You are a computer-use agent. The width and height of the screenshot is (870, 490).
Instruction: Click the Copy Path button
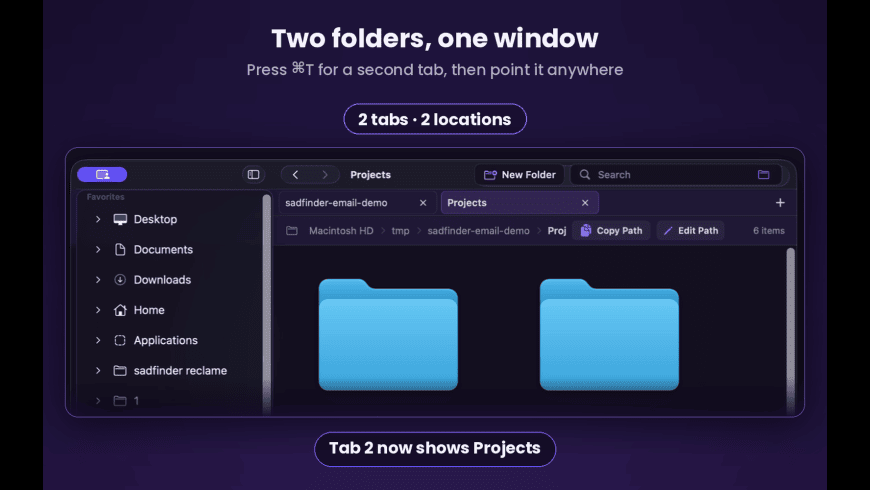(611, 230)
